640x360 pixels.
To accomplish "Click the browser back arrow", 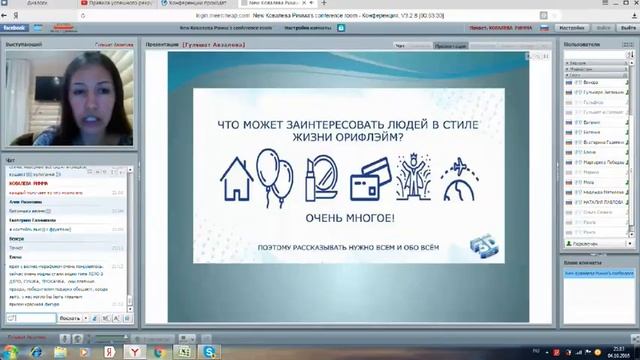I will tap(4, 16).
